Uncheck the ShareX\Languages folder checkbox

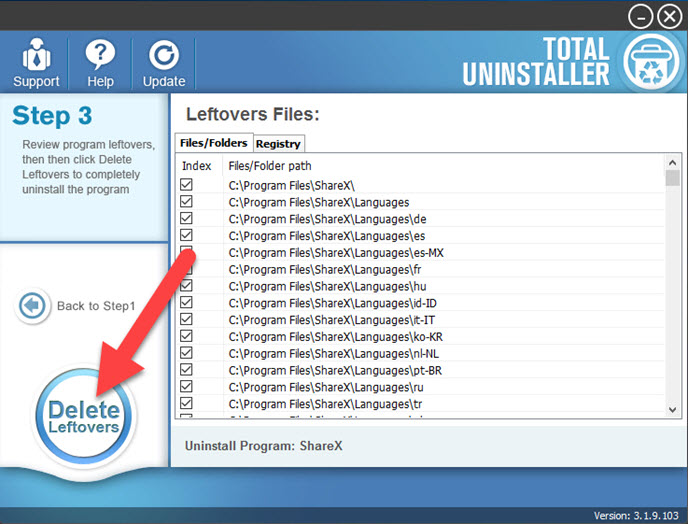point(186,201)
